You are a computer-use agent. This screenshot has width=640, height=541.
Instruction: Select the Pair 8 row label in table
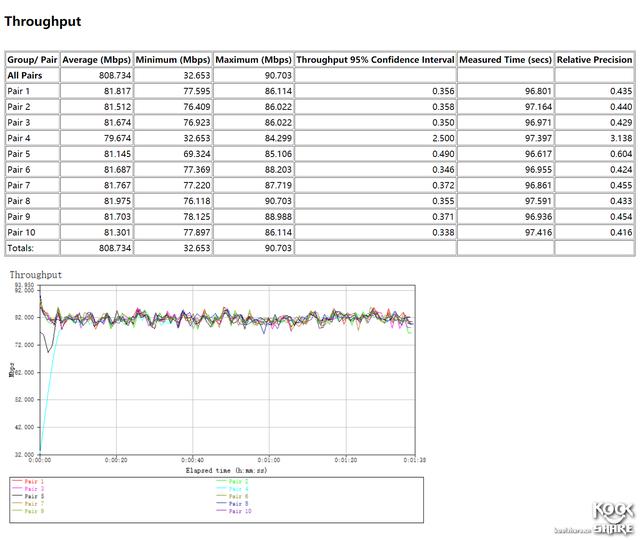[19, 201]
